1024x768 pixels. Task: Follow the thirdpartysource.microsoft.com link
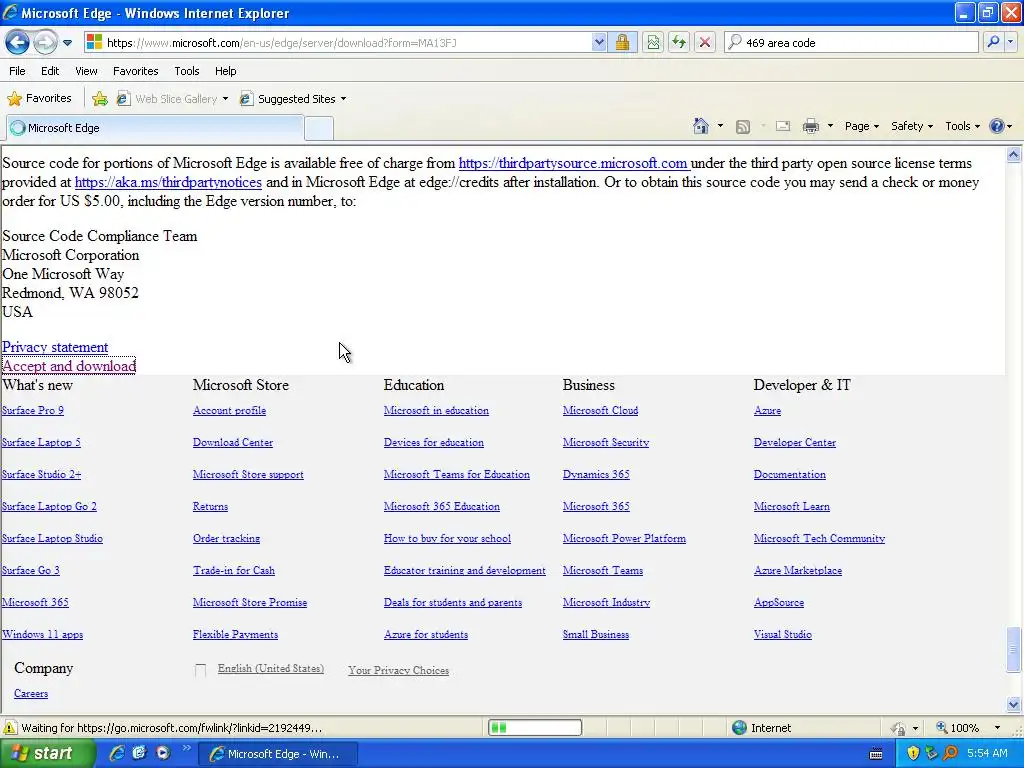tap(573, 163)
